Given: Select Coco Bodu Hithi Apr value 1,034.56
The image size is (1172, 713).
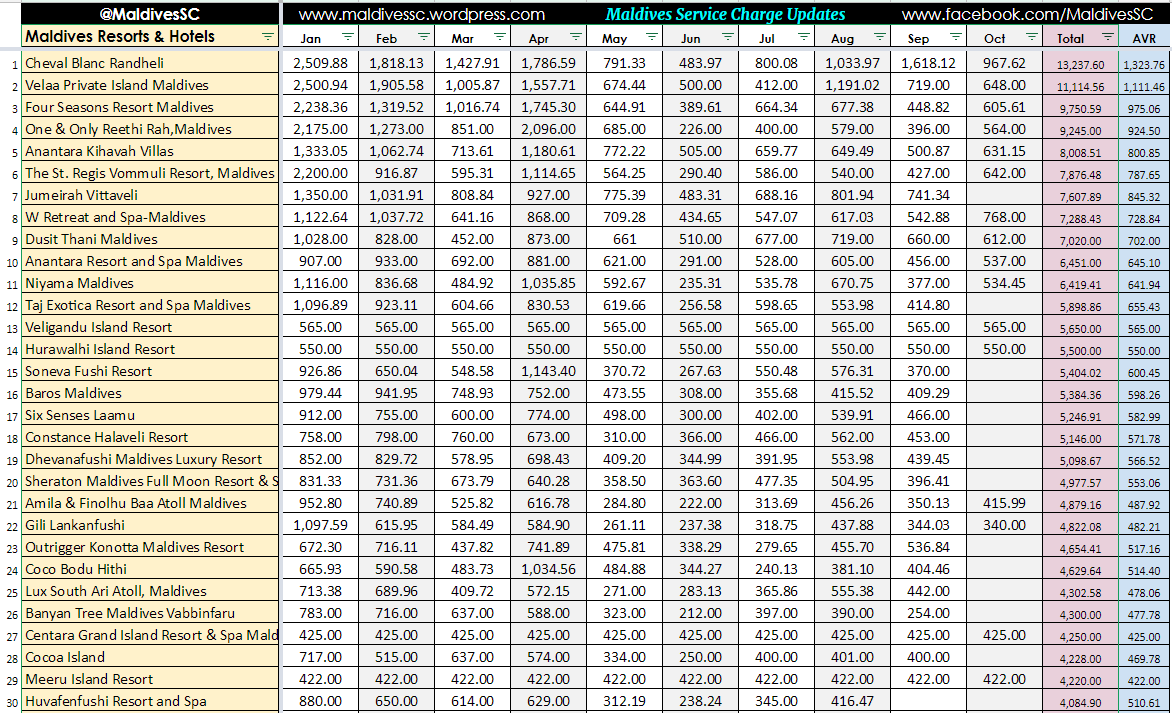Looking at the screenshot, I should (548, 570).
